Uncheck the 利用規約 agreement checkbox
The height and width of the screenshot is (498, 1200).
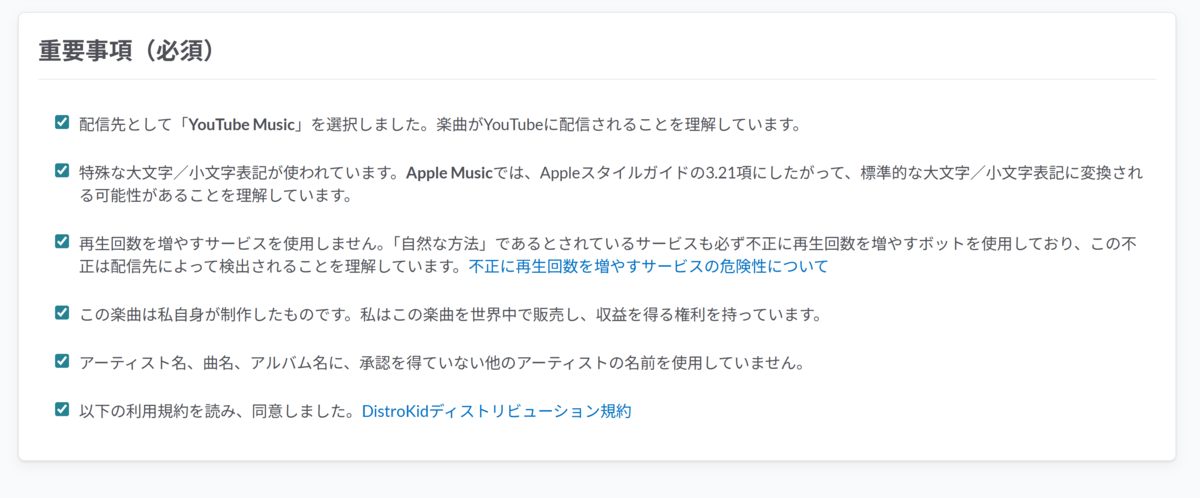[x=62, y=408]
